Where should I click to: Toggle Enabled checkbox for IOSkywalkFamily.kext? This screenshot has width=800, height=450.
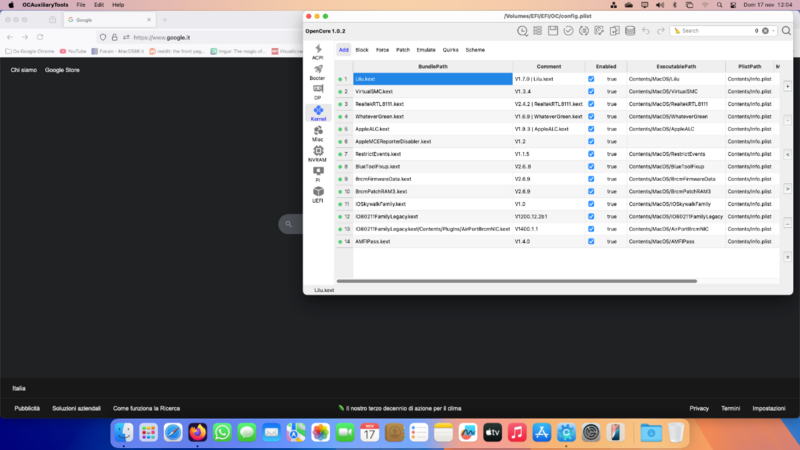point(591,204)
